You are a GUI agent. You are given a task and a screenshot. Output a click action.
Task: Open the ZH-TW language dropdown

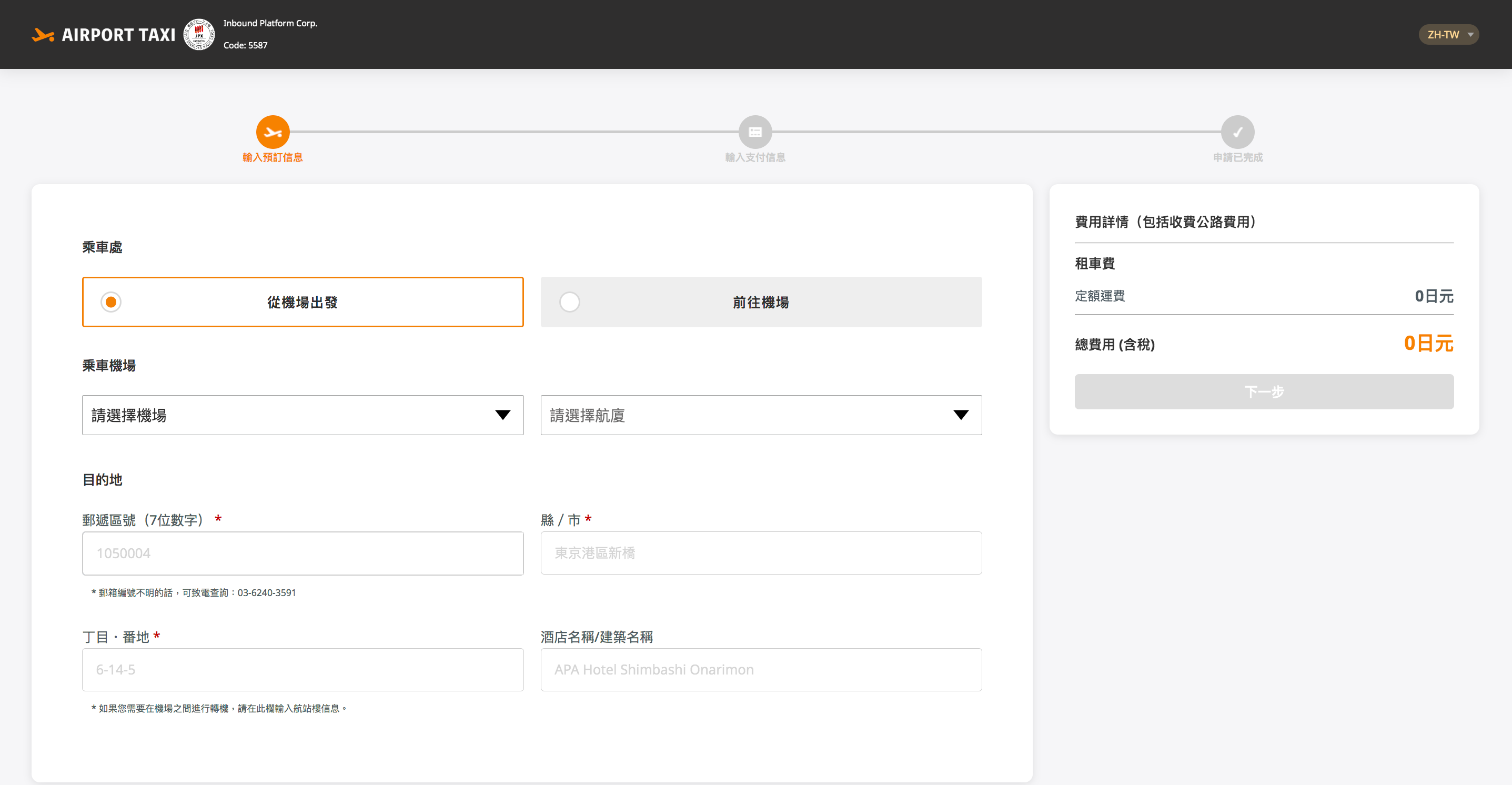(1448, 35)
